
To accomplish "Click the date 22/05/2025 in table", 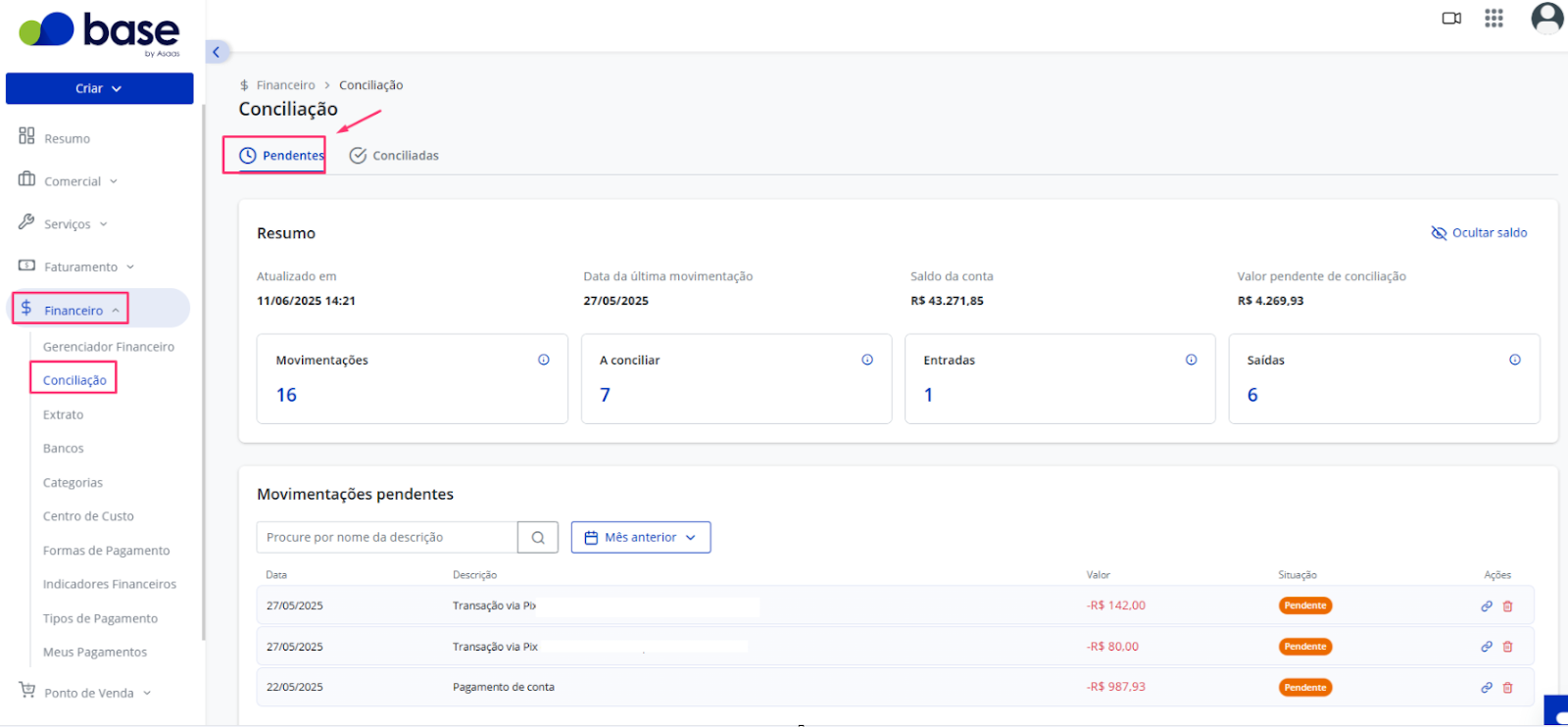I will (295, 687).
